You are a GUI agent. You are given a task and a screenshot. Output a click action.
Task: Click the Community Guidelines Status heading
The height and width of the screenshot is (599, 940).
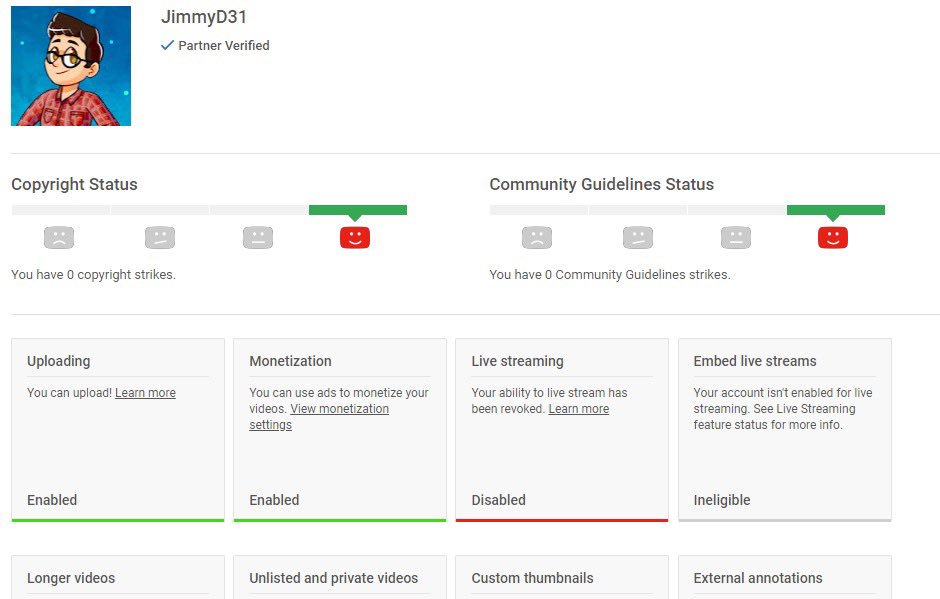coord(601,184)
